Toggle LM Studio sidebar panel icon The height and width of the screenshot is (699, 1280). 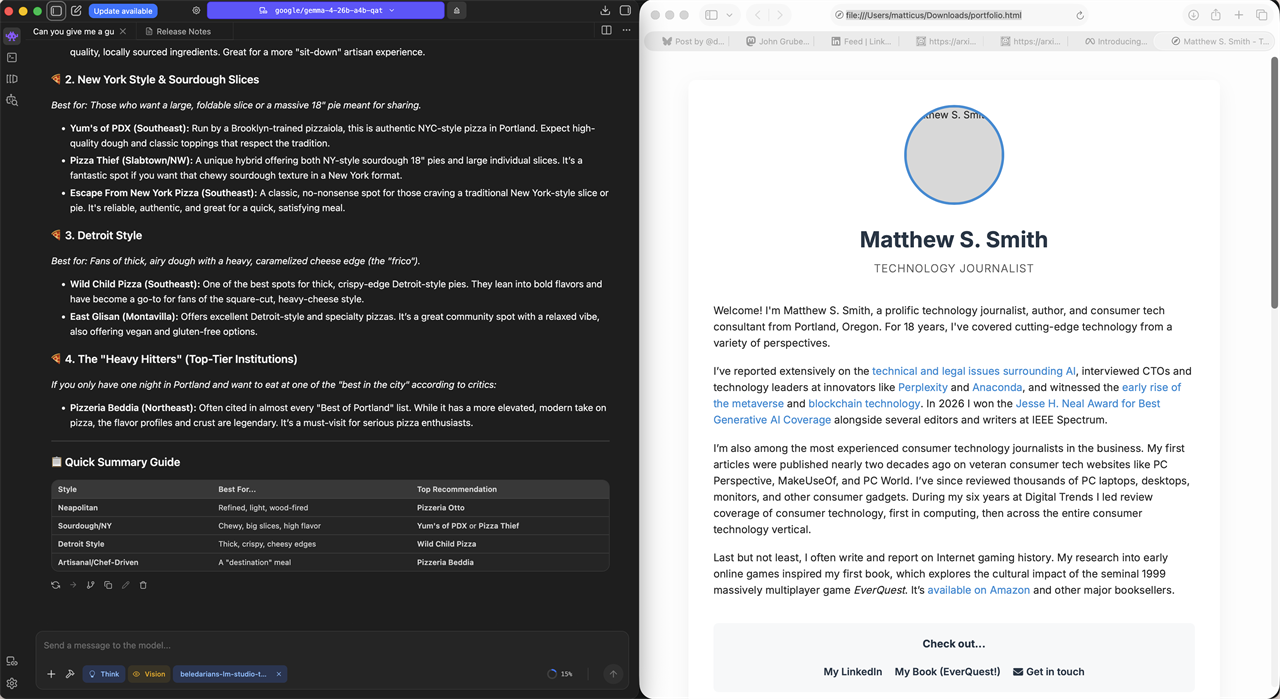[x=57, y=11]
